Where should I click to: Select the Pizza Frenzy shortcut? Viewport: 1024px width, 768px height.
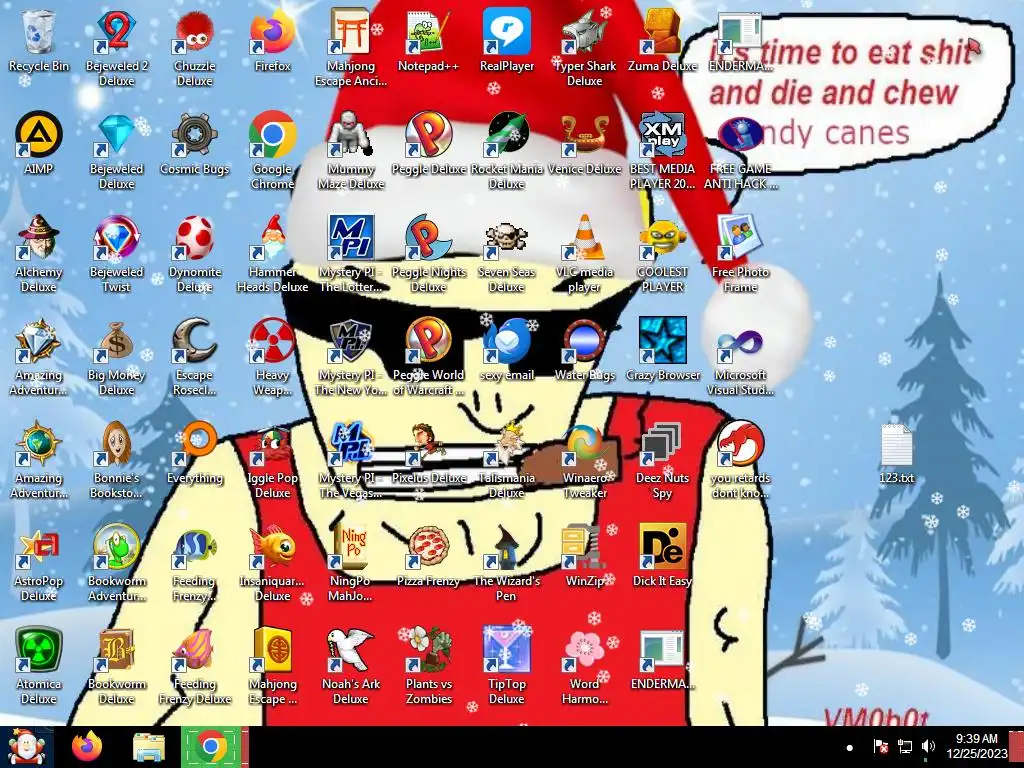click(428, 555)
